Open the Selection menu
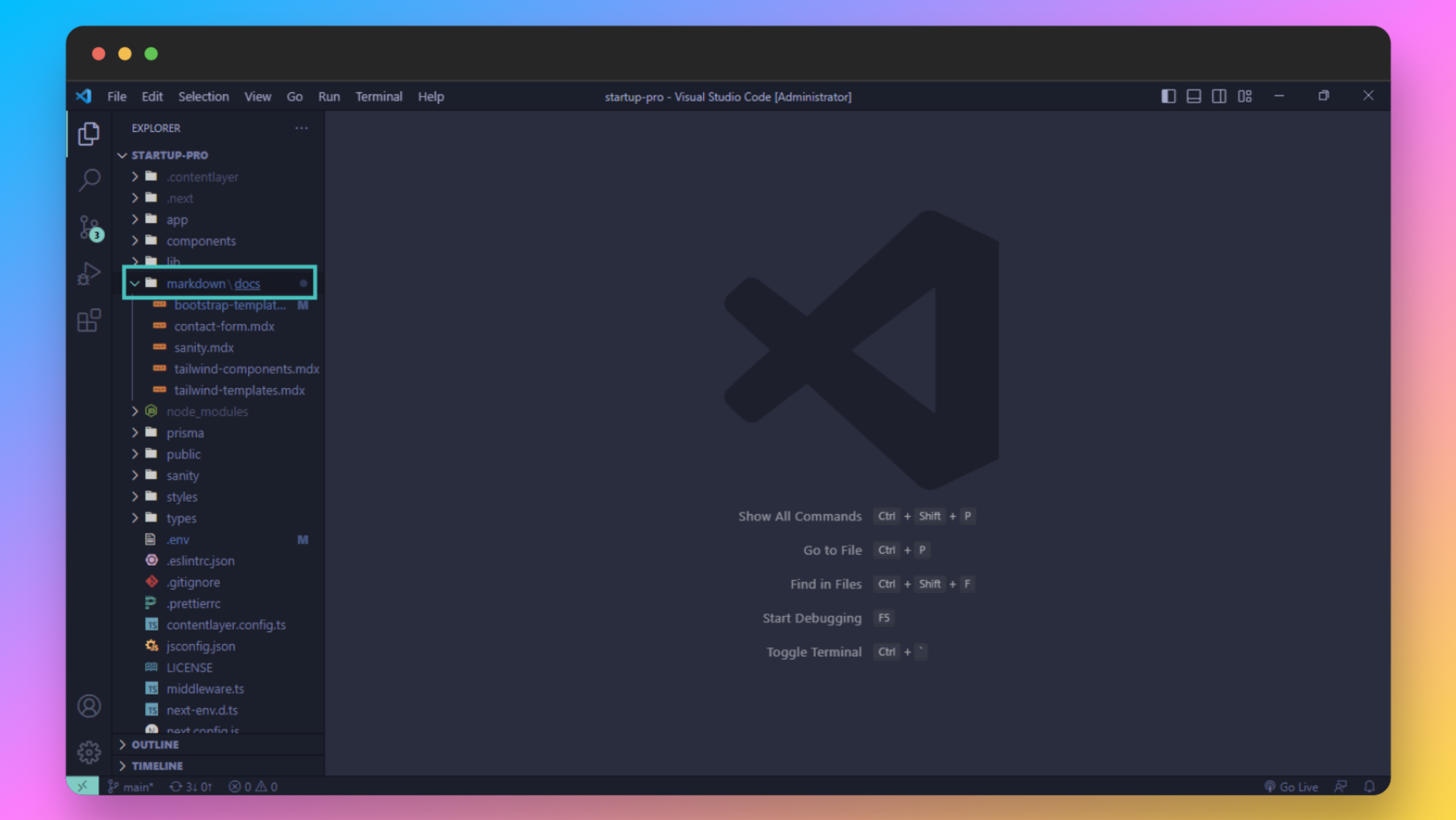The height and width of the screenshot is (820, 1456). tap(203, 96)
